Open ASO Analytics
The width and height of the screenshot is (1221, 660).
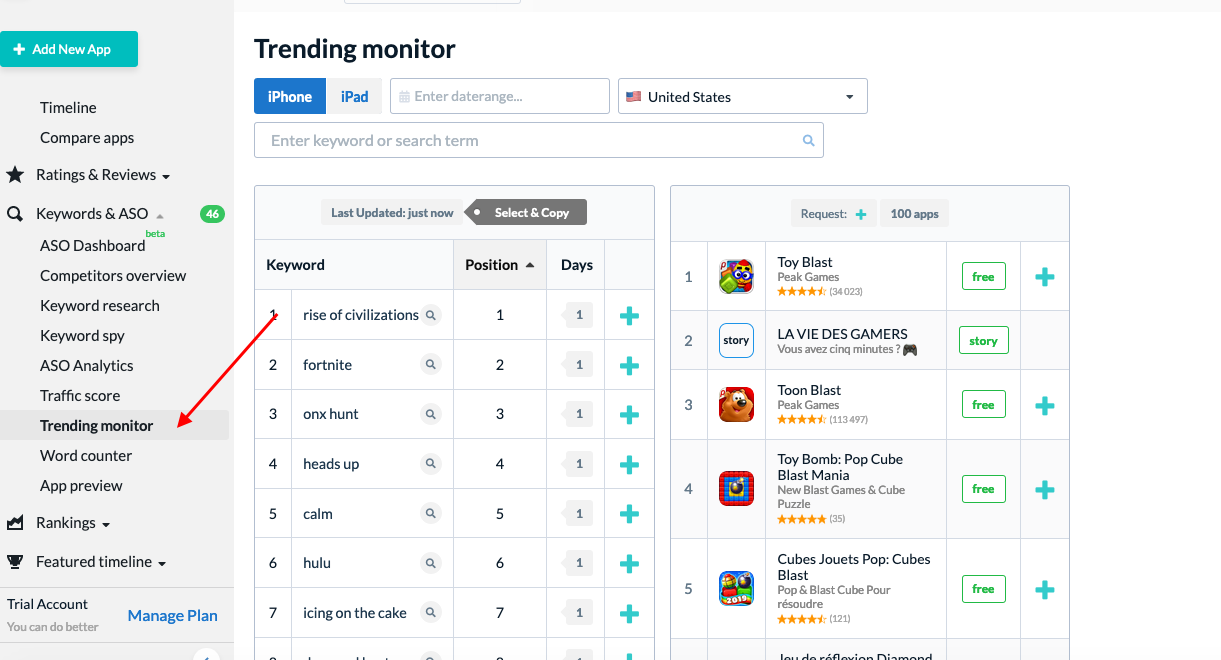87,365
